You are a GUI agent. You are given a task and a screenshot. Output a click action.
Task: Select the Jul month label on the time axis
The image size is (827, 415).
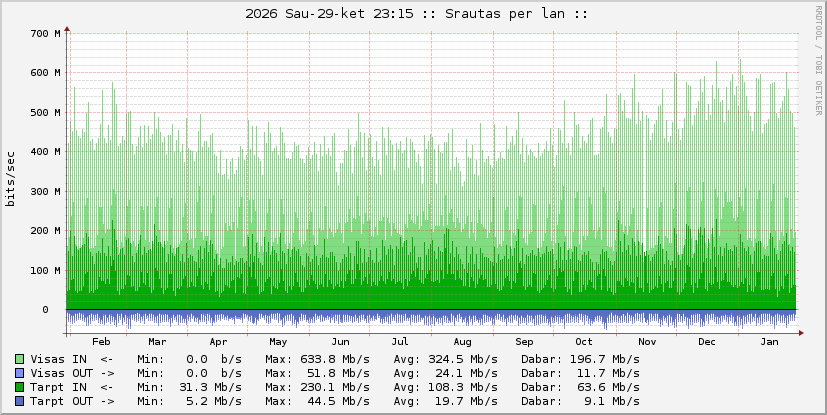pos(400,342)
